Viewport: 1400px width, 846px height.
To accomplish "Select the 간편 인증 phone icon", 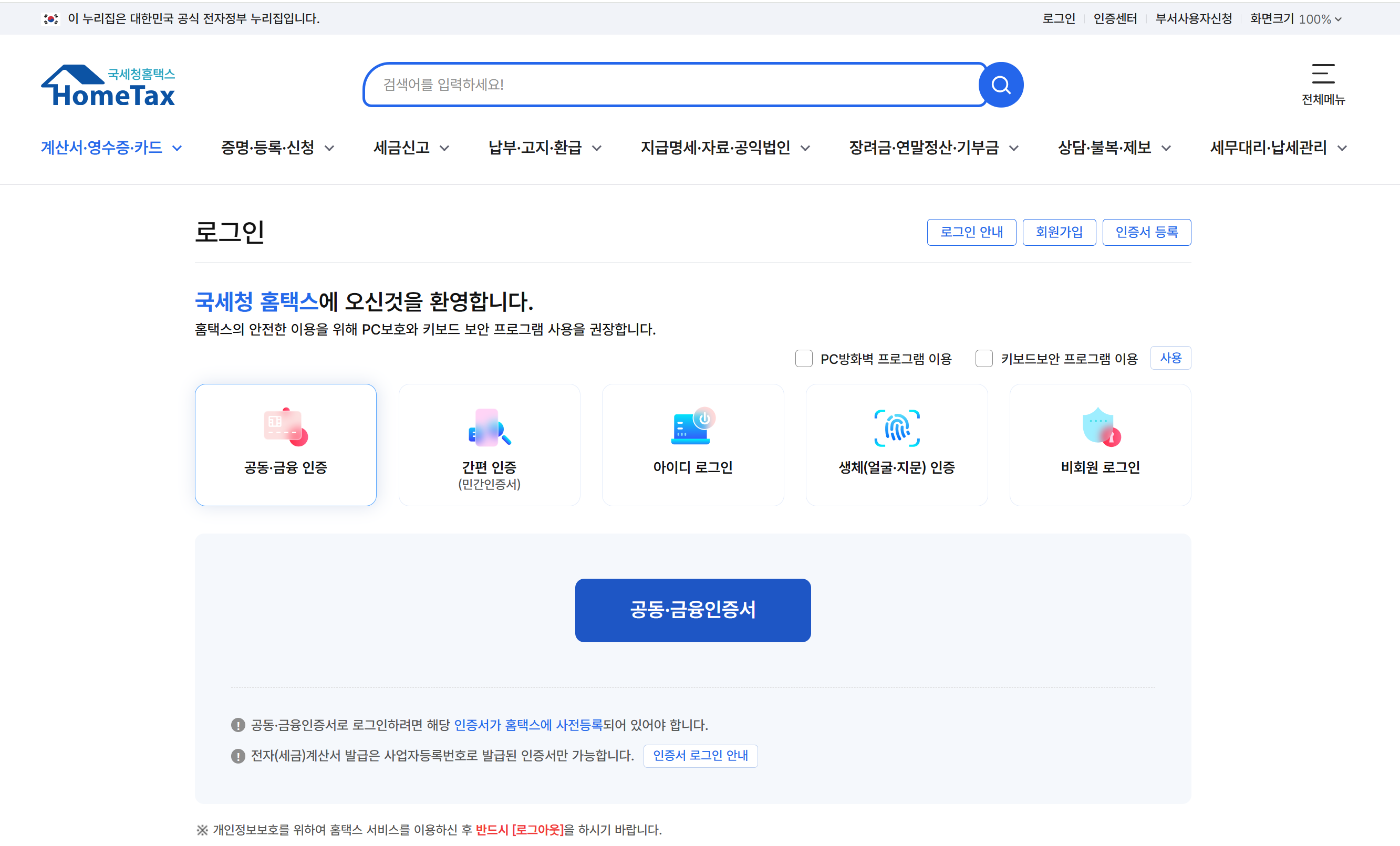I will [489, 427].
